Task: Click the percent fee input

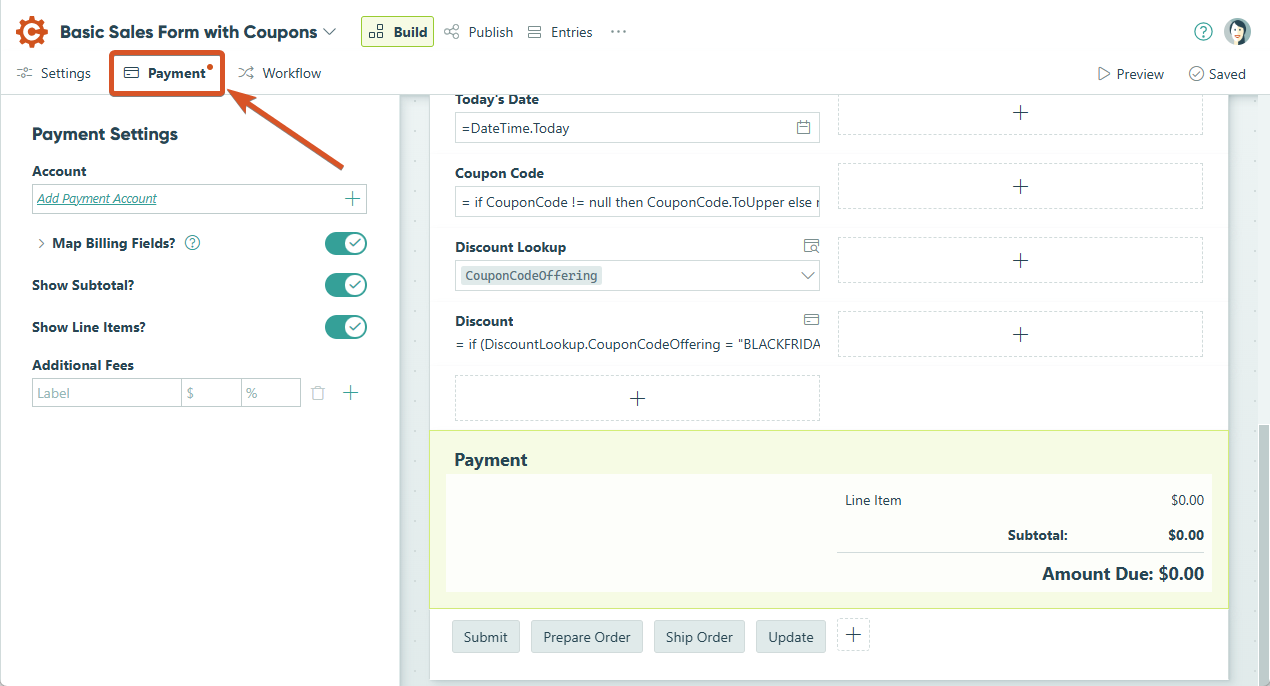Action: click(x=271, y=393)
